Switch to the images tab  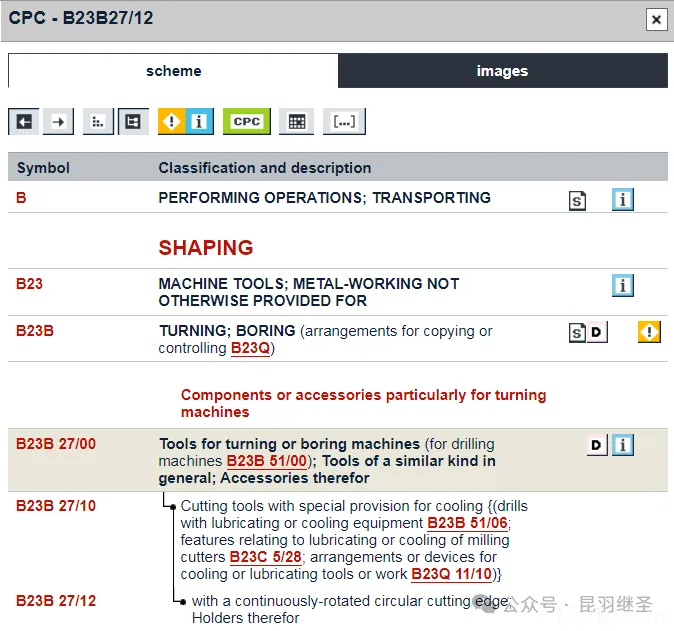pos(502,71)
